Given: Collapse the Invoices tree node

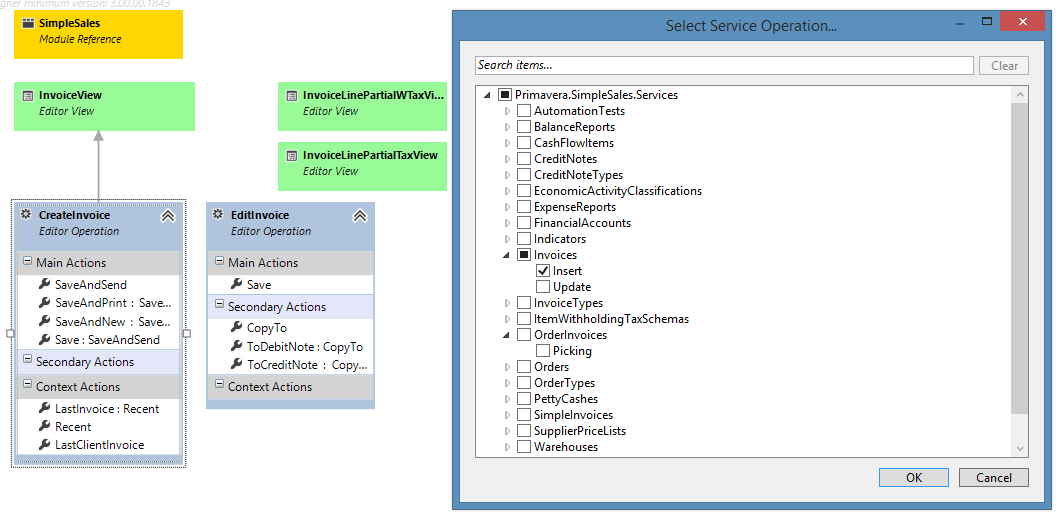Looking at the screenshot, I should pyautogui.click(x=507, y=255).
